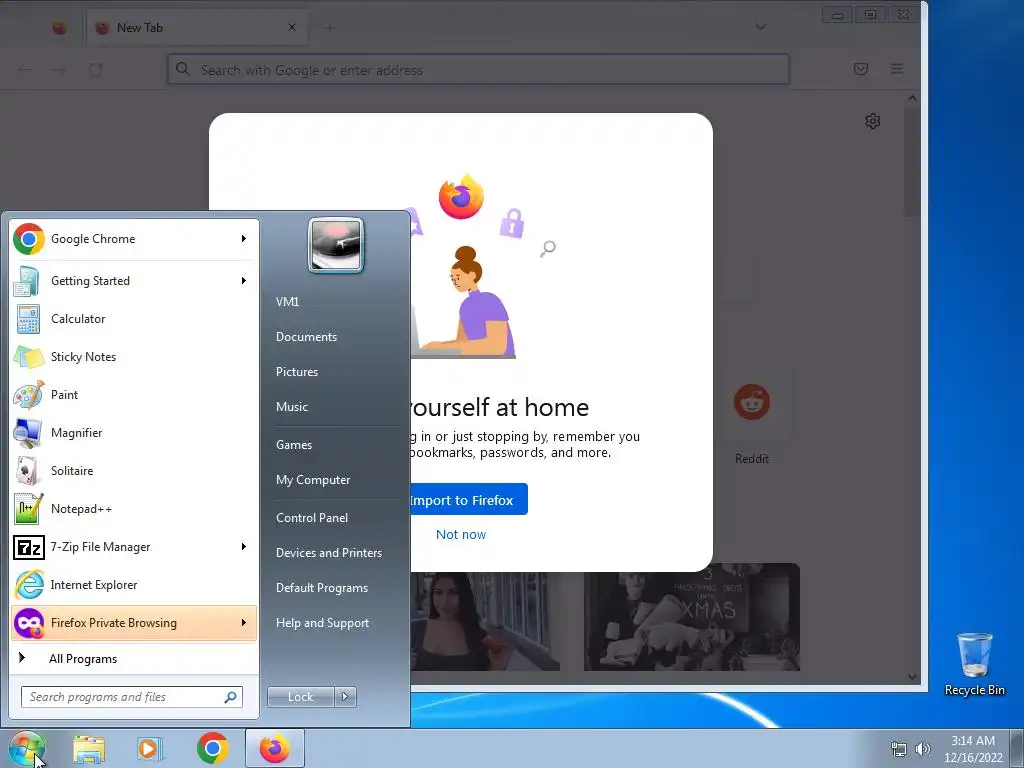This screenshot has height=768, width=1024.
Task: Switch to Firefox taskbar button
Action: [275, 748]
